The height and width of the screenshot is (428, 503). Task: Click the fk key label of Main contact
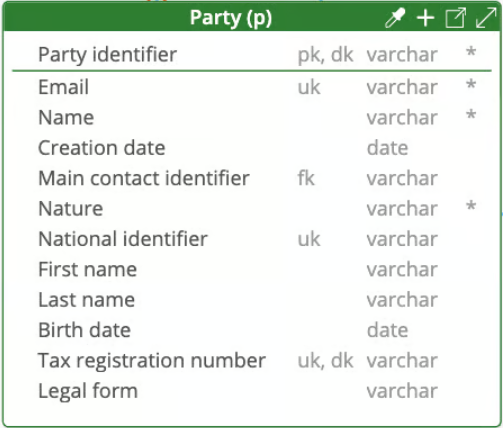tap(306, 178)
